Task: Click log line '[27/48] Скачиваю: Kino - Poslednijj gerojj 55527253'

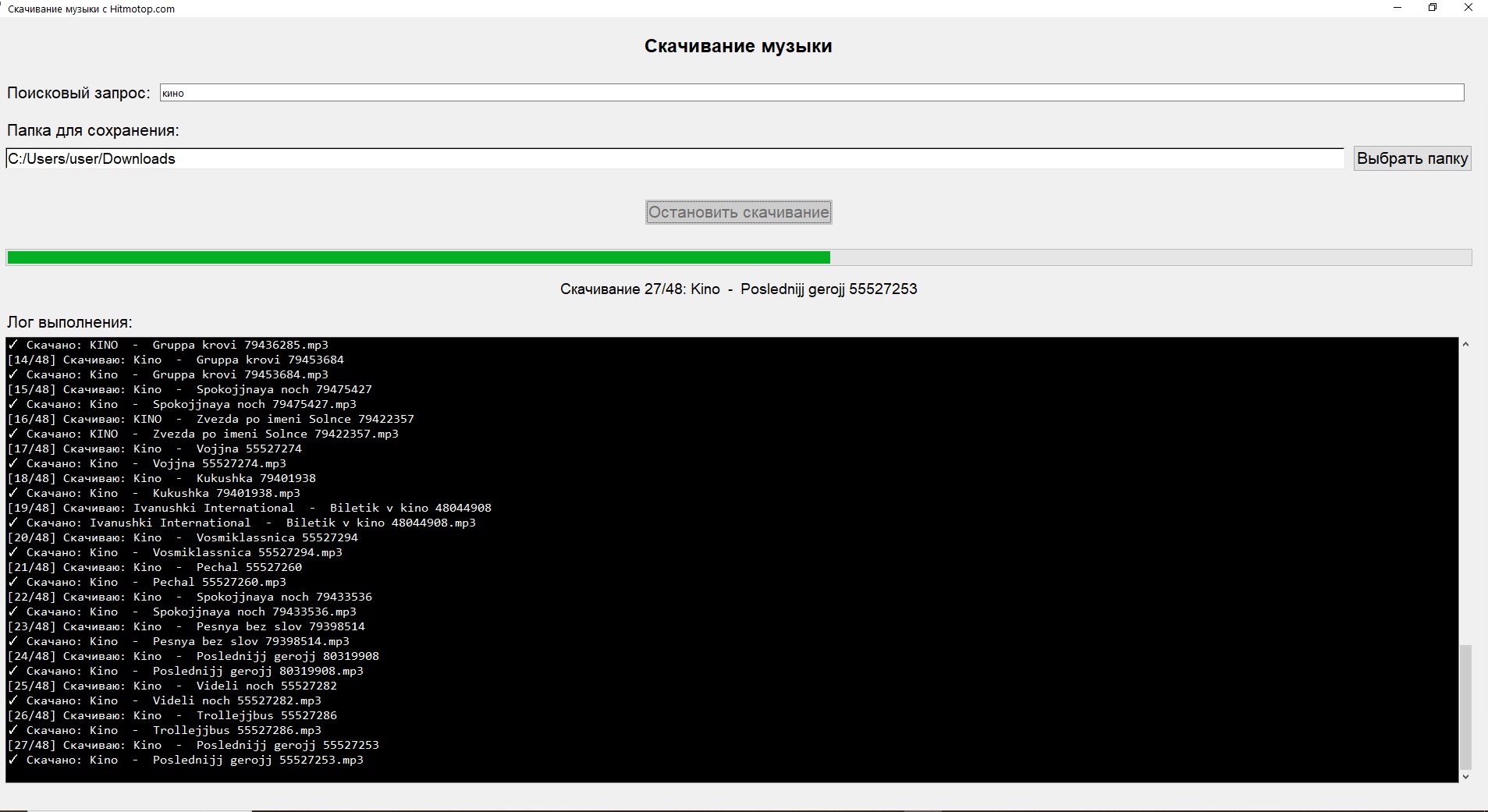Action: pos(194,745)
